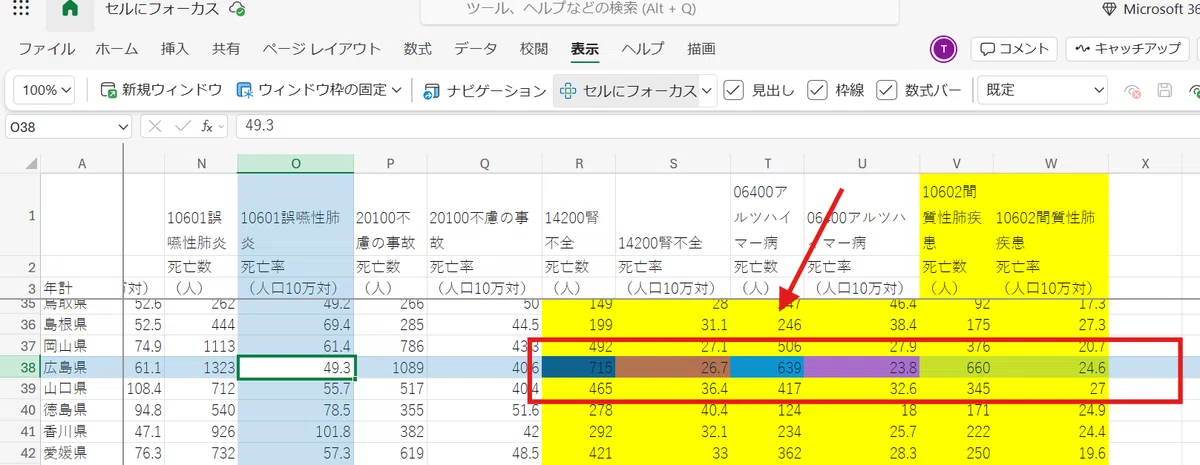Expand the fx function dropdown chevron

pos(222,126)
